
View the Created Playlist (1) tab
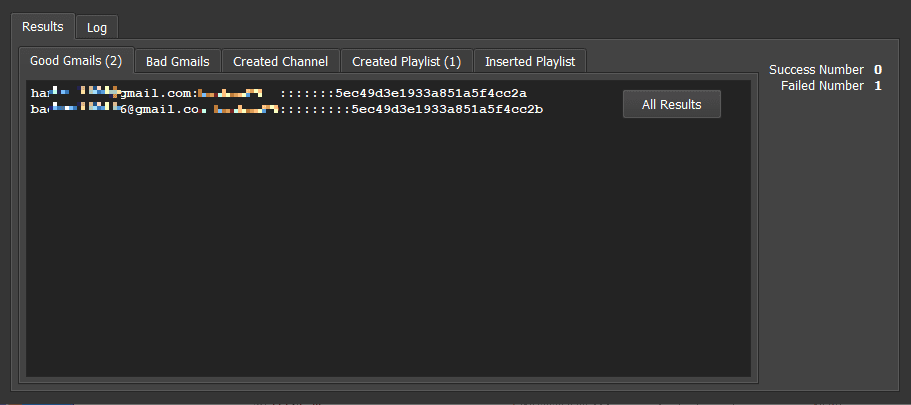click(x=406, y=62)
